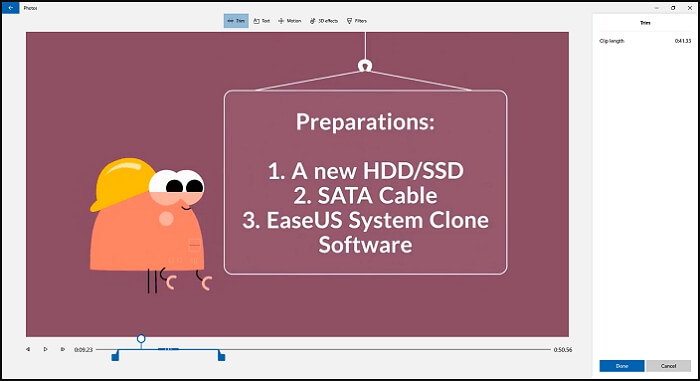Cancel the trim operation

click(x=668, y=366)
